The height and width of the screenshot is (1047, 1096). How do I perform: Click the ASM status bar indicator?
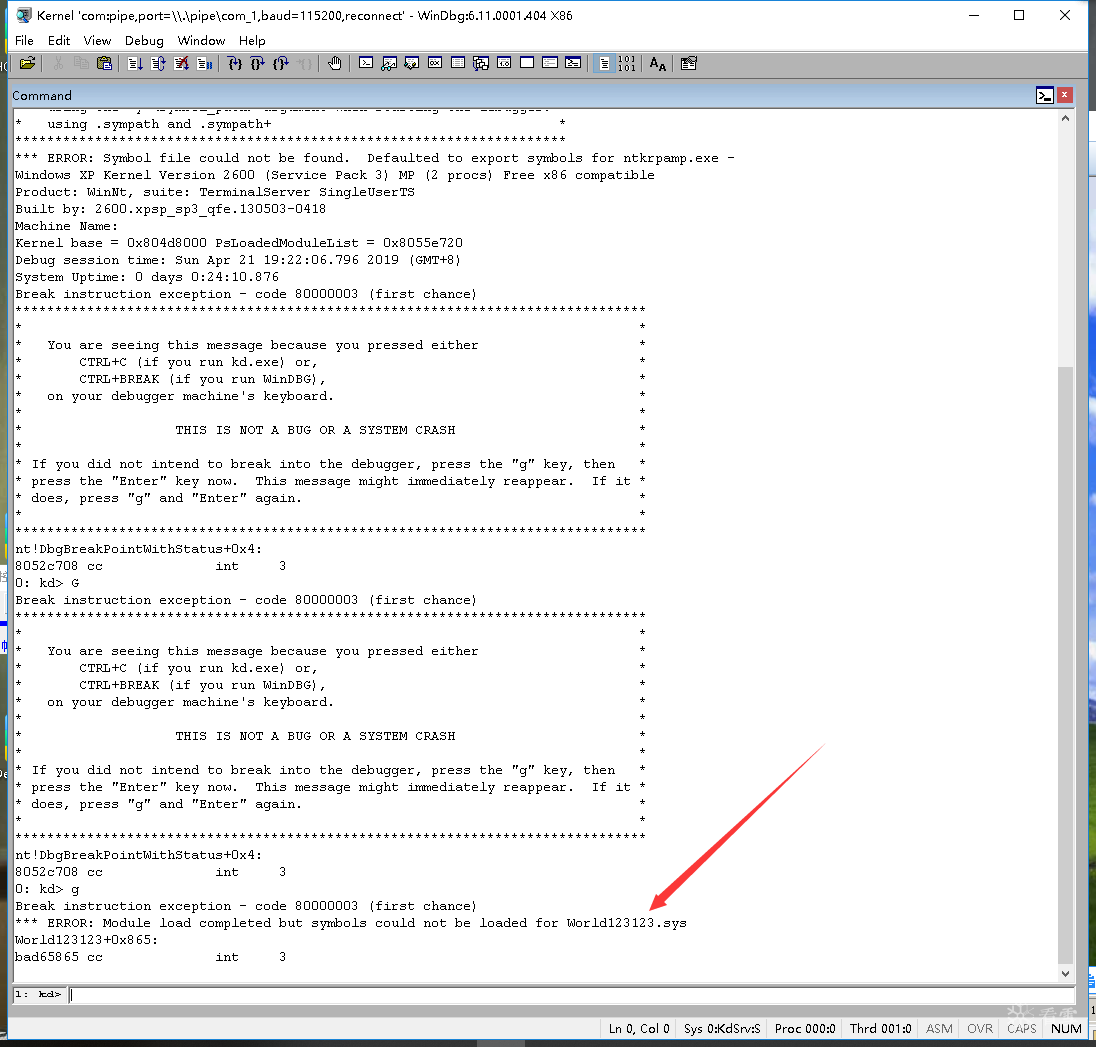[x=939, y=1028]
